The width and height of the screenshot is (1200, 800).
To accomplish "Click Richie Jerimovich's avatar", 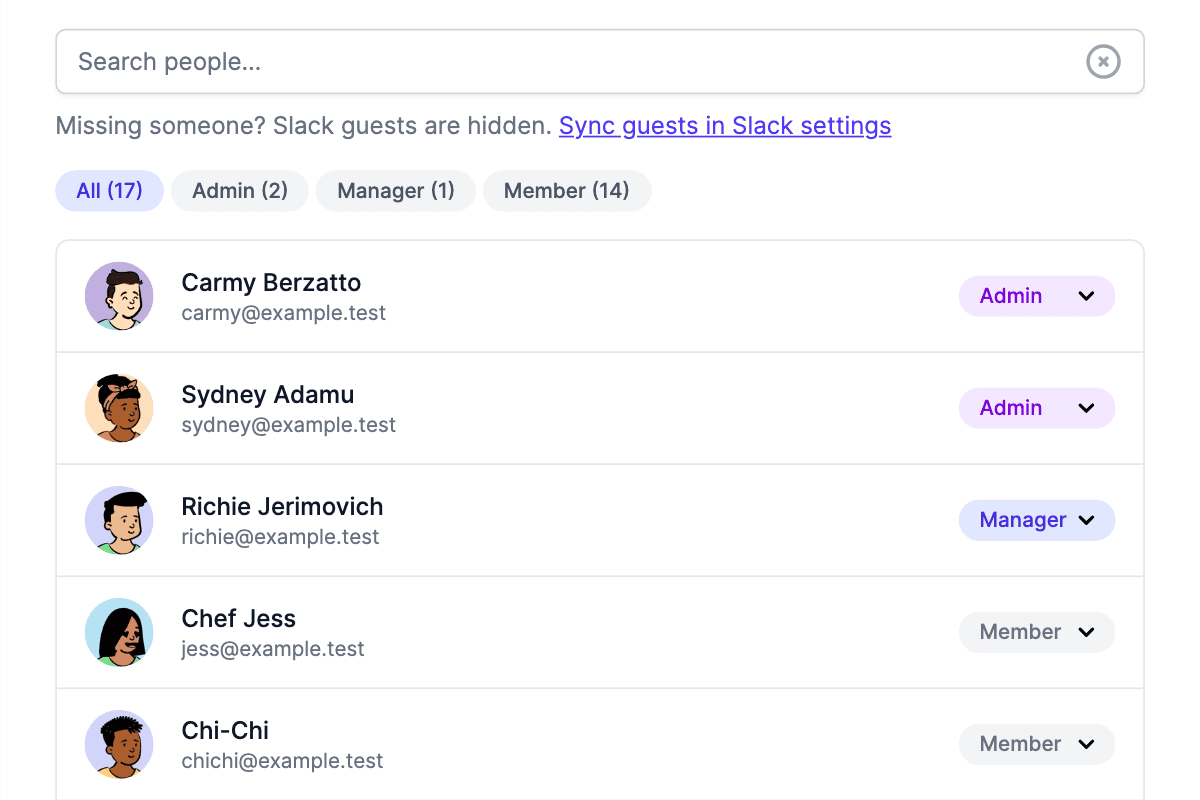I will coord(119,520).
